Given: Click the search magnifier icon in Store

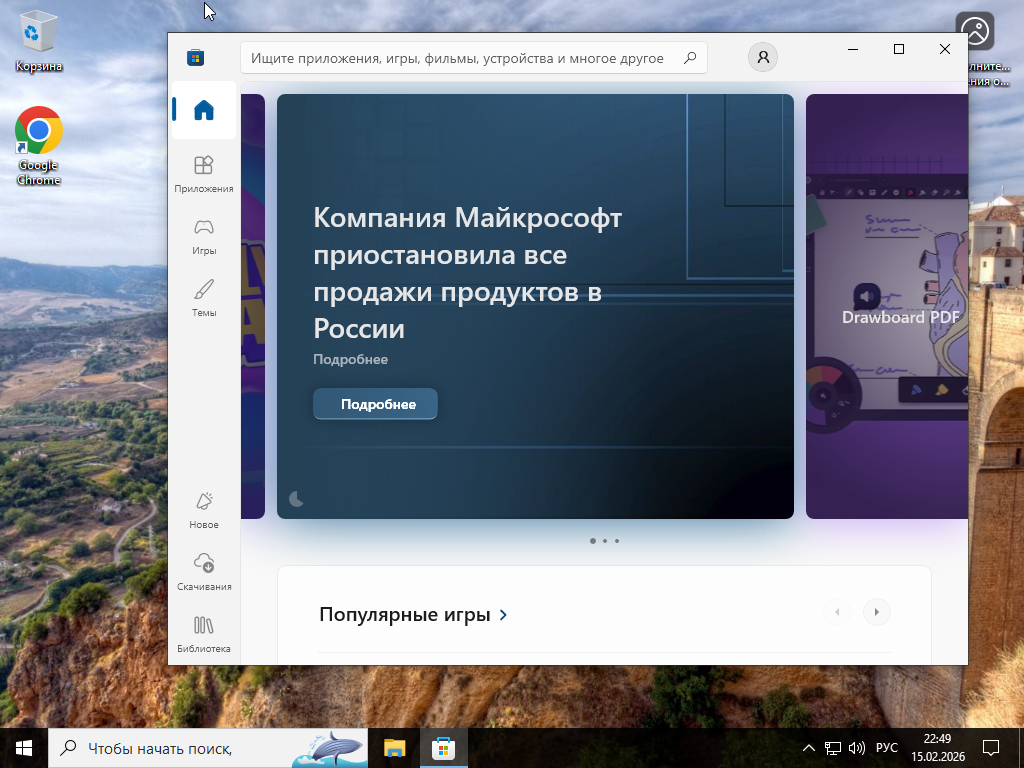Looking at the screenshot, I should (690, 58).
